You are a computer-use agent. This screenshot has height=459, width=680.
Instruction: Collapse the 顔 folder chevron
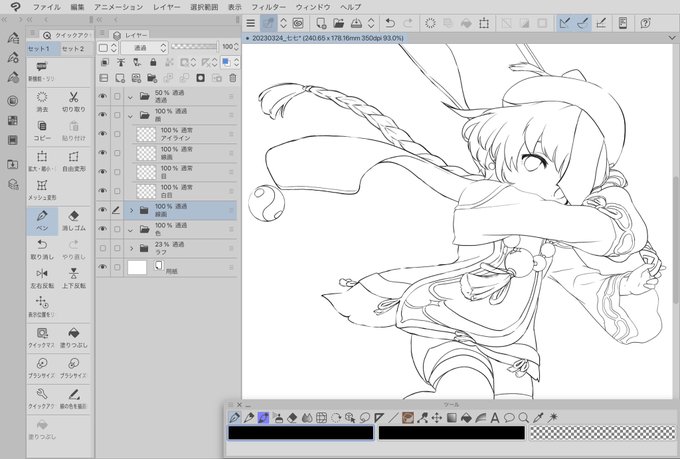[131, 115]
